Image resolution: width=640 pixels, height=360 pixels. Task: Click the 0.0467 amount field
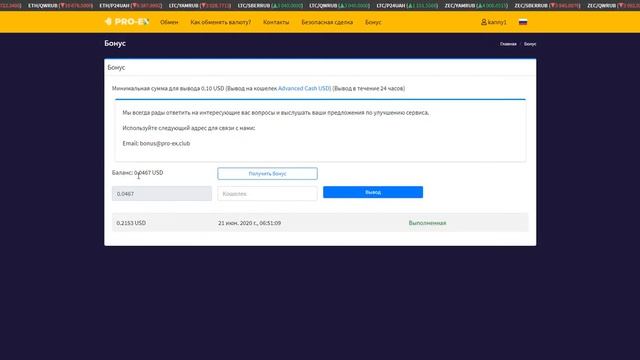162,194
